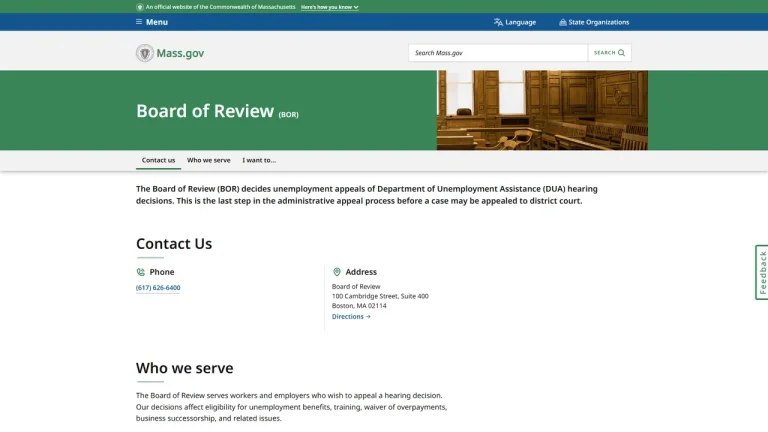Click the Contact Us section heading

(174, 243)
